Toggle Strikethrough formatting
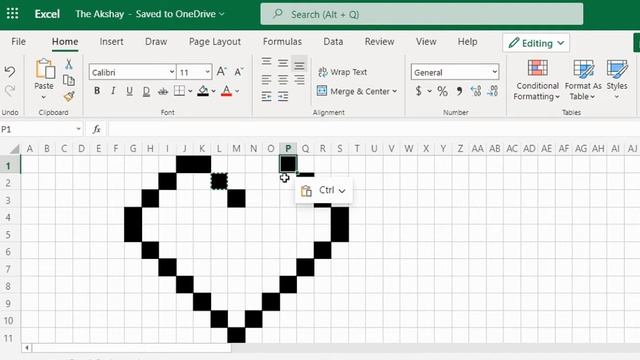 [163, 91]
